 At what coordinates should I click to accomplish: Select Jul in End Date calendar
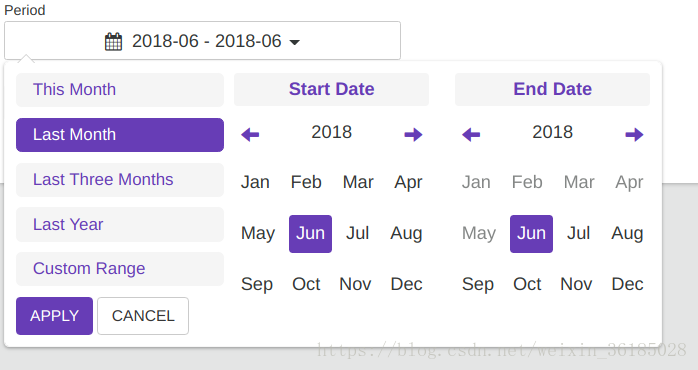tap(578, 233)
